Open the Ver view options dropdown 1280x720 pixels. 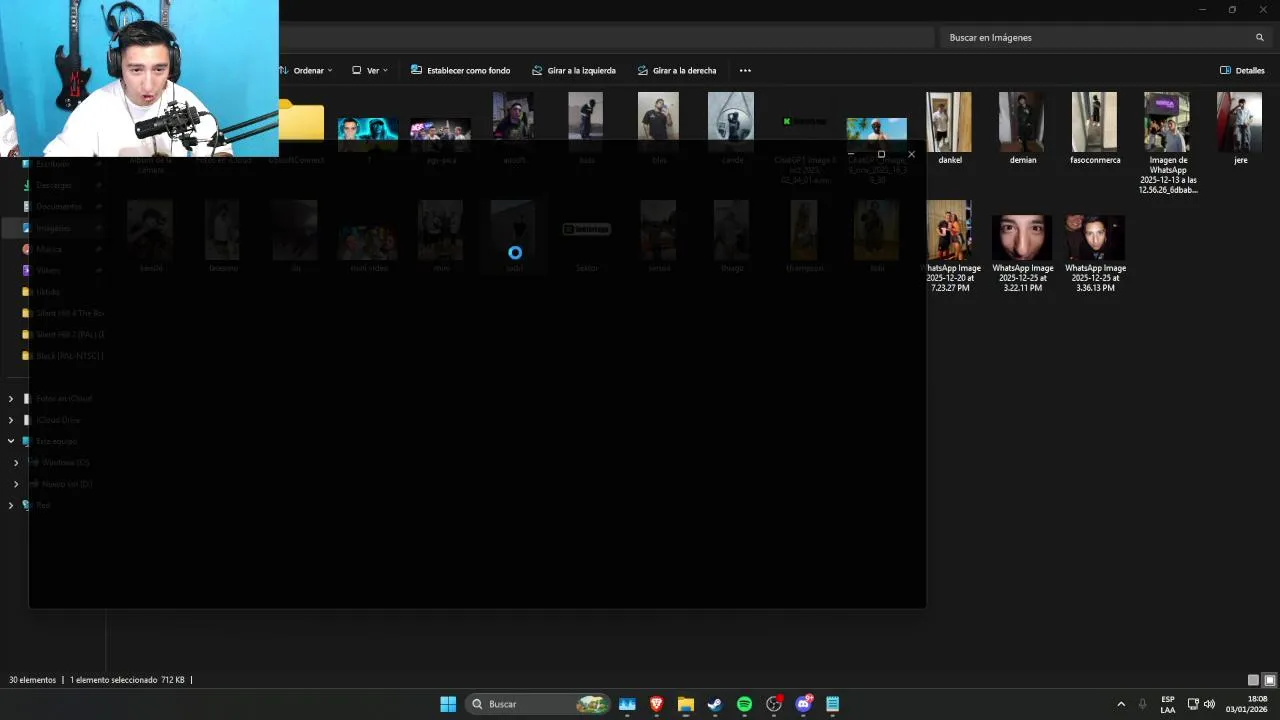coord(370,71)
